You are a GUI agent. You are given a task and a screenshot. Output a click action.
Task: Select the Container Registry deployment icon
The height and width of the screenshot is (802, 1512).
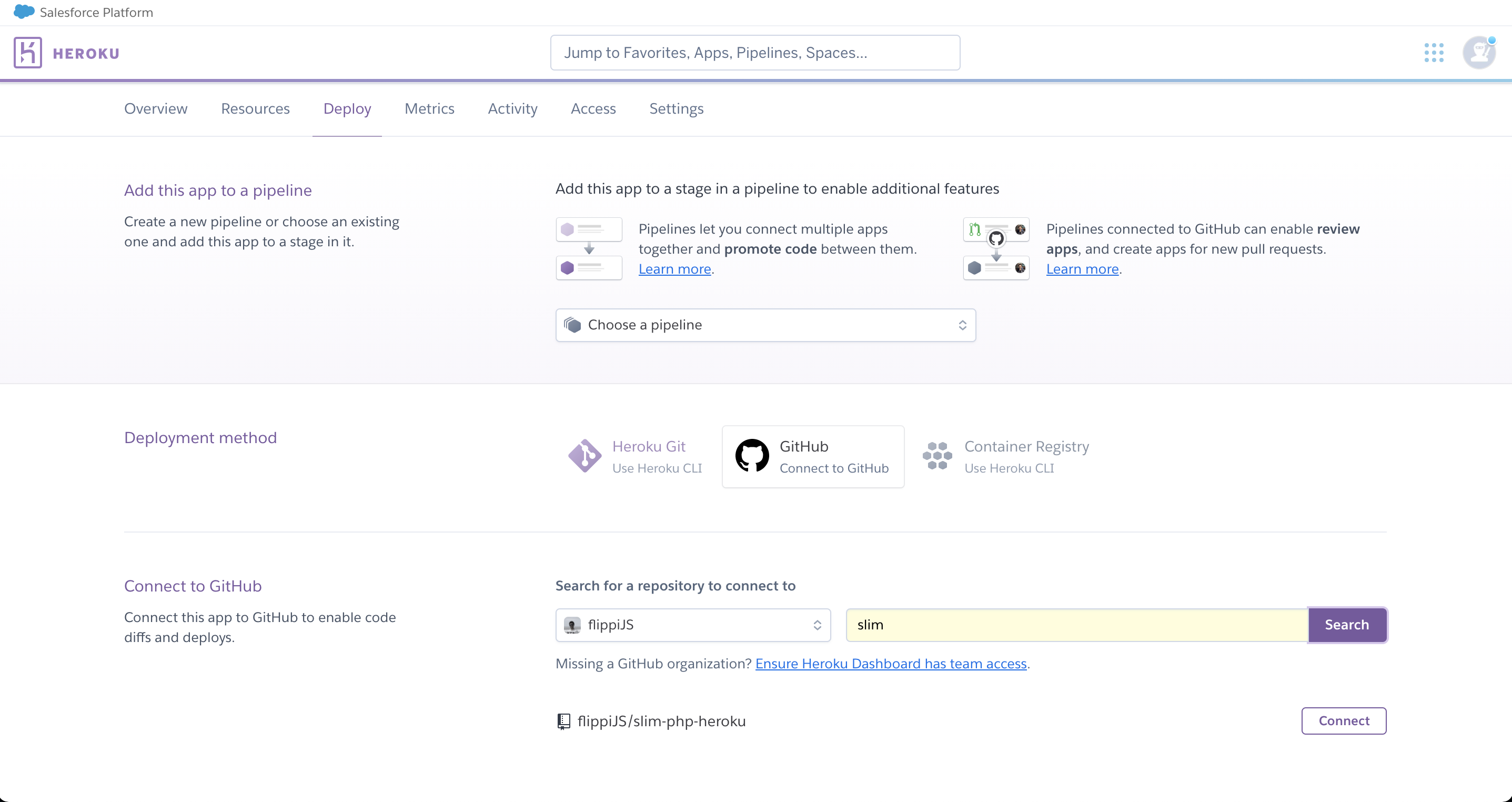(937, 456)
